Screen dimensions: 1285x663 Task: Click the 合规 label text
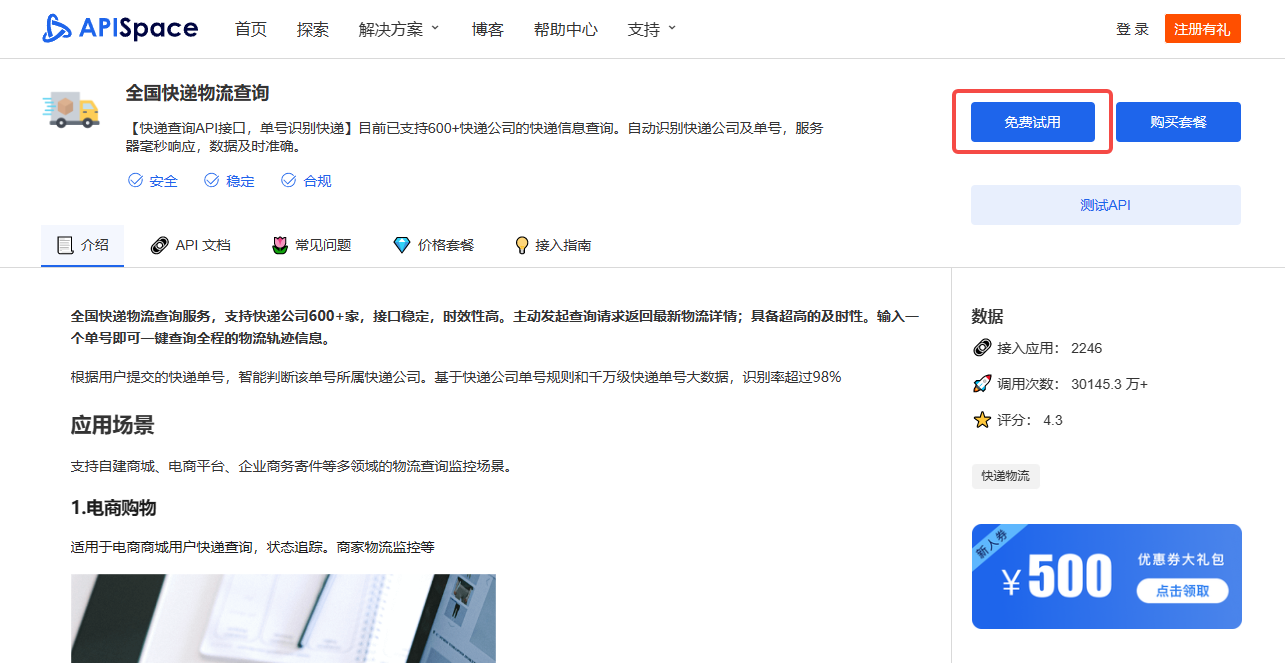pyautogui.click(x=317, y=181)
